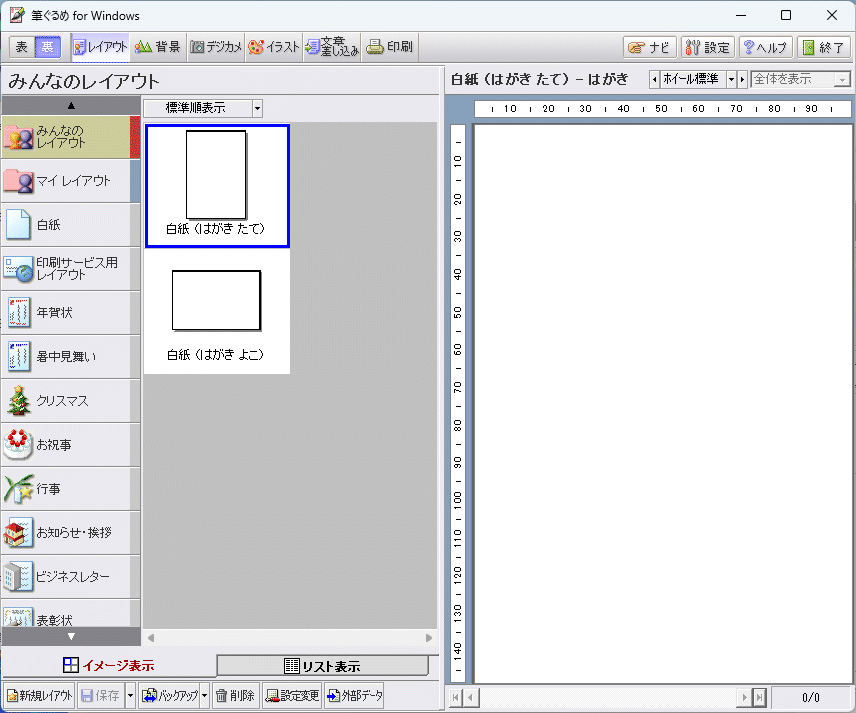Click the horizontal ruler at 50
Viewport: 856px width, 713px height.
(x=661, y=109)
